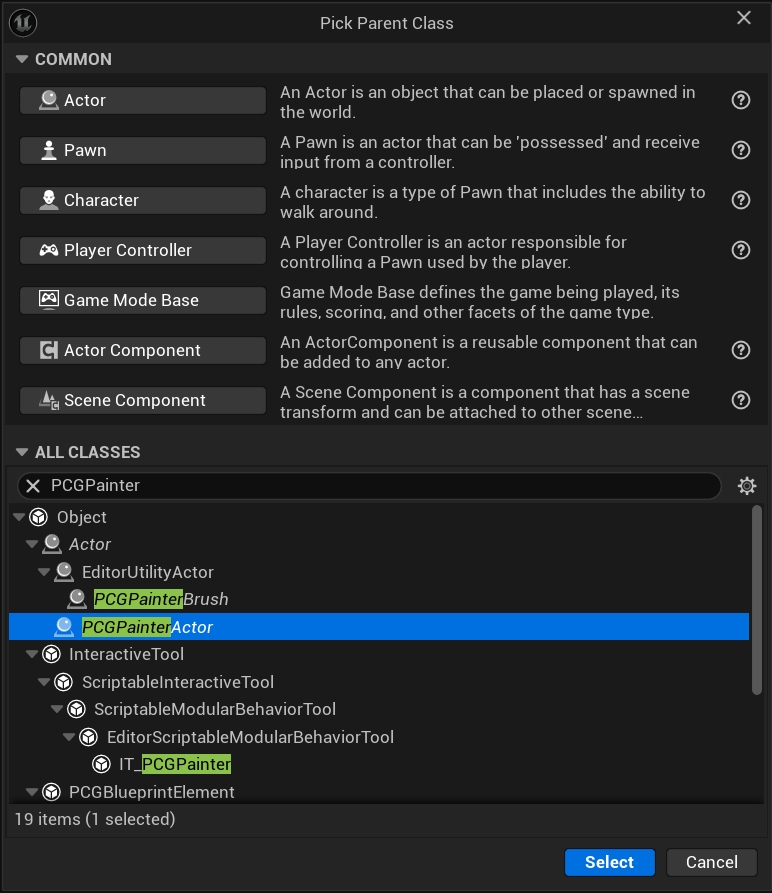Open help for Actor Component class
Screen dimensions: 772x893
tap(741, 350)
